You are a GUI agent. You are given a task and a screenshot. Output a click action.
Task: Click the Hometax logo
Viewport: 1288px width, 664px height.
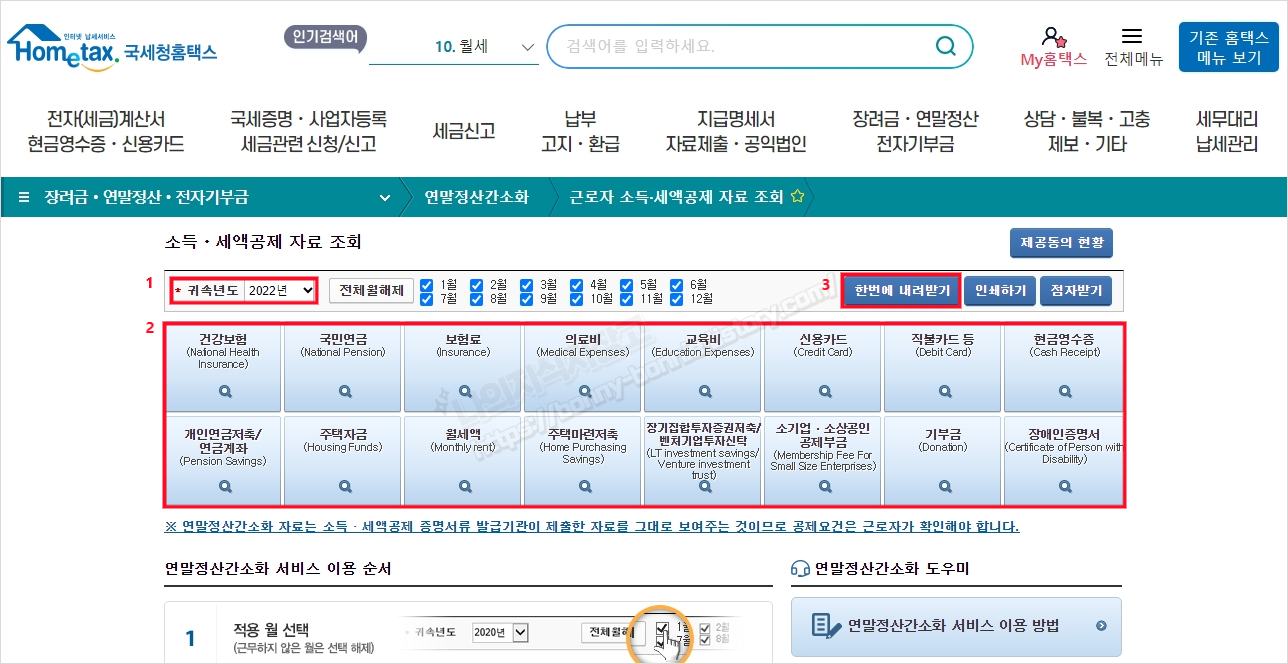click(112, 47)
